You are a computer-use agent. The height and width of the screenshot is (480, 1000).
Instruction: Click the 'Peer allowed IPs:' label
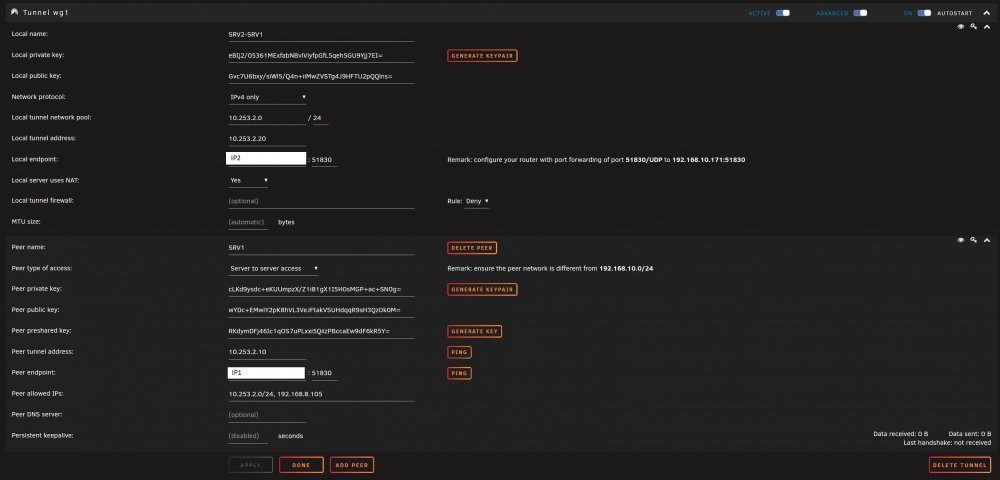[x=37, y=393]
